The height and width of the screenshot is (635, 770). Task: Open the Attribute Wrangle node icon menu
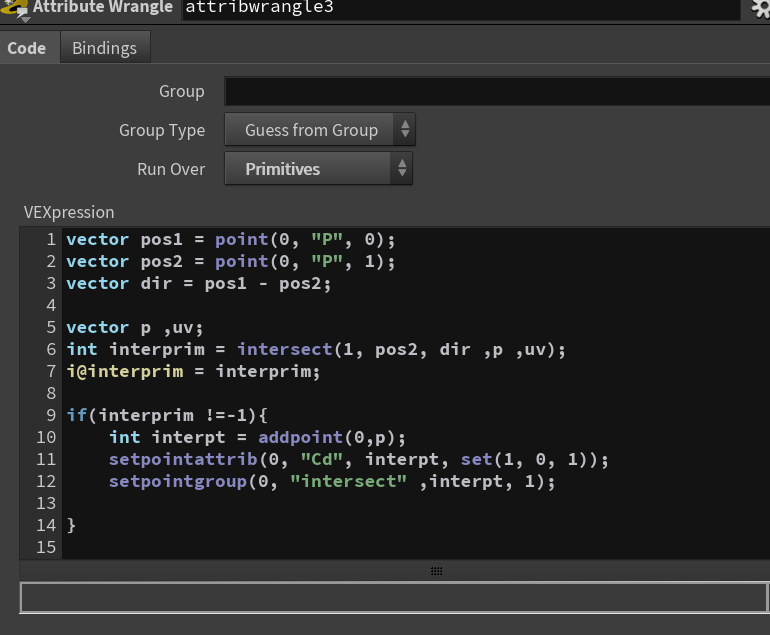coord(15,9)
